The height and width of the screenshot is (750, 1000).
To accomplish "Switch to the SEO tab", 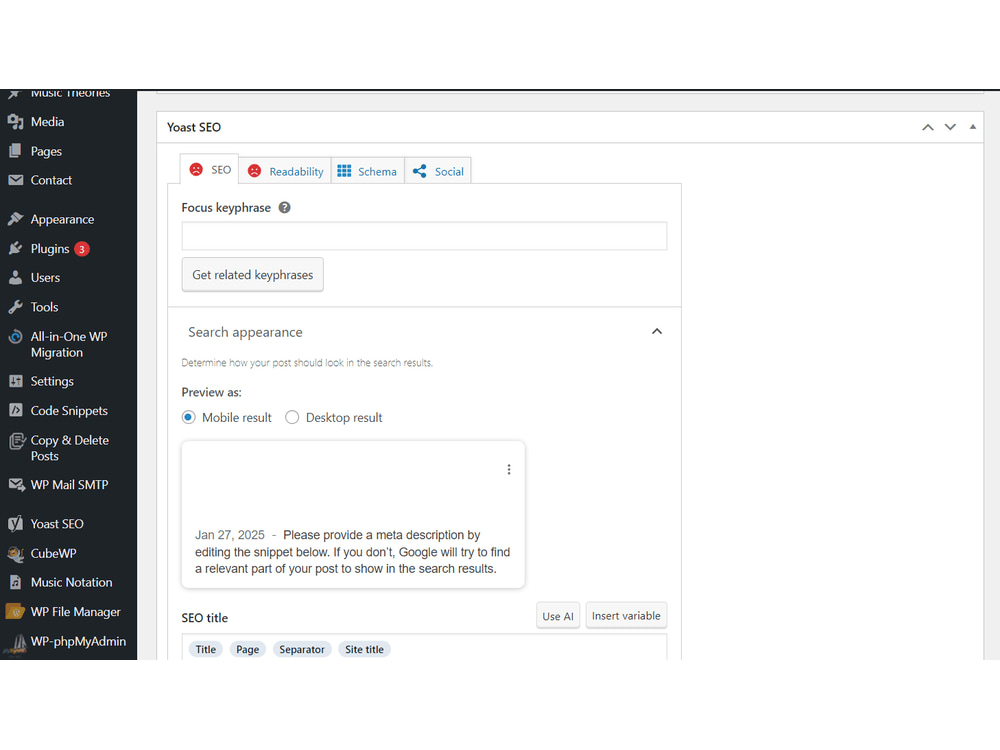I will pyautogui.click(x=210, y=170).
